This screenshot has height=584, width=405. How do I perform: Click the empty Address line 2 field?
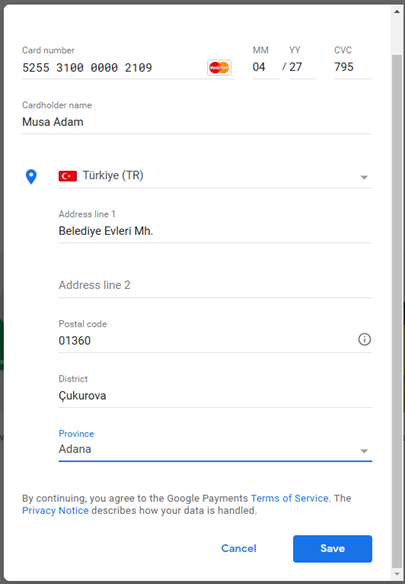coord(215,285)
